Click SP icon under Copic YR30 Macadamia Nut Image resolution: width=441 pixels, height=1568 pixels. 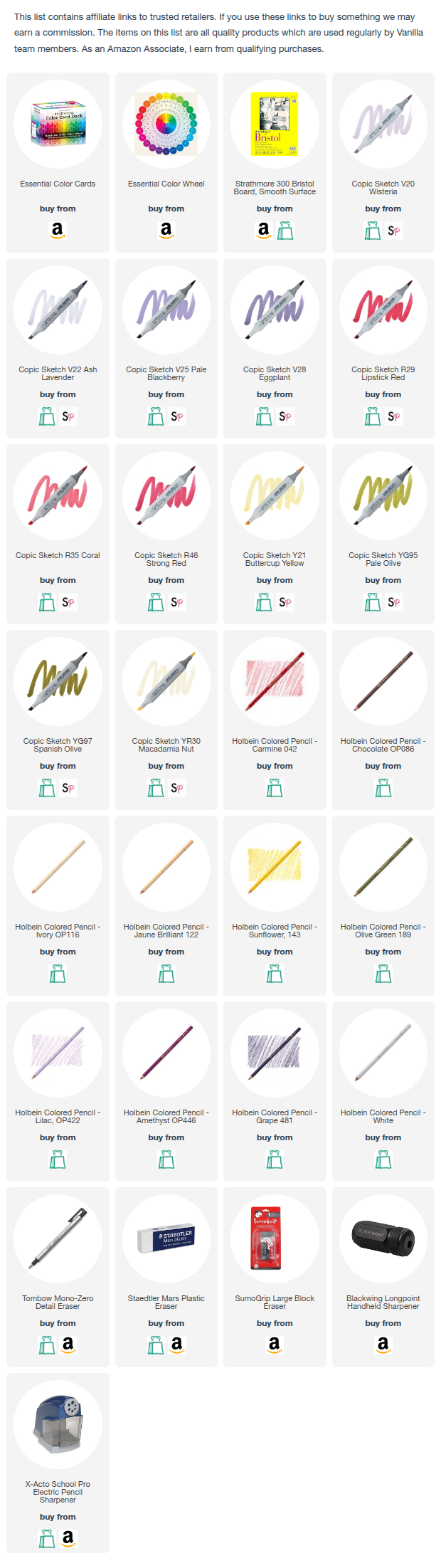click(x=177, y=788)
